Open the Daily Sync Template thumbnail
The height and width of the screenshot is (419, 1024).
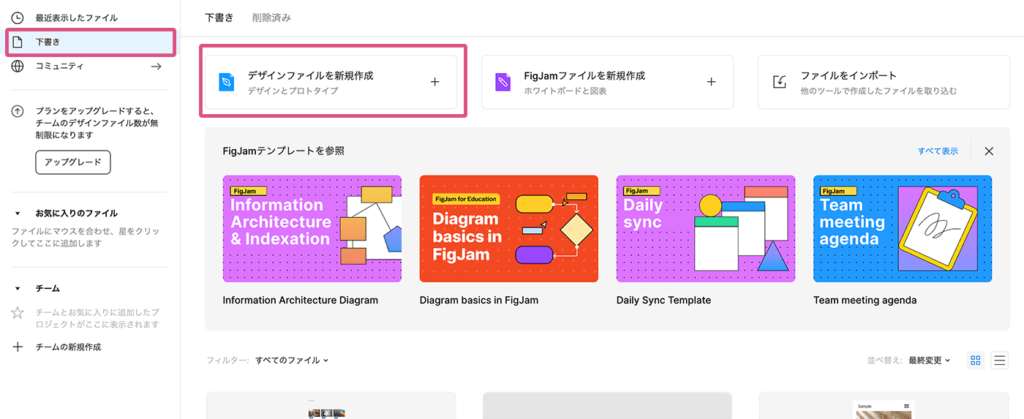point(705,229)
